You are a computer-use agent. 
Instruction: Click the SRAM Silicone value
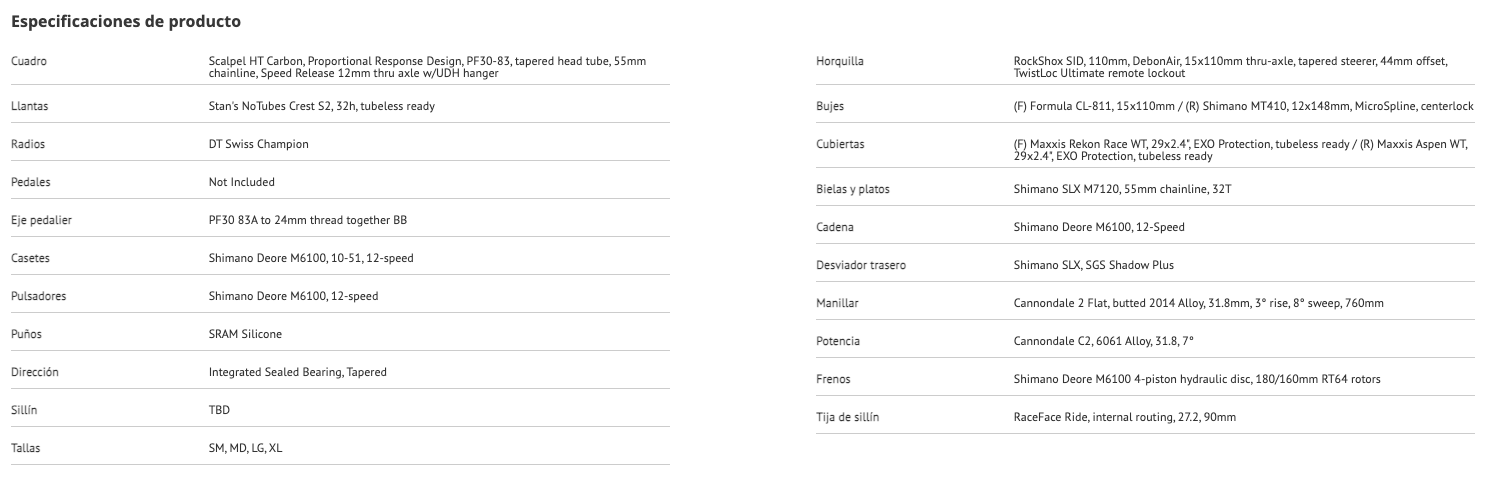[x=245, y=334]
